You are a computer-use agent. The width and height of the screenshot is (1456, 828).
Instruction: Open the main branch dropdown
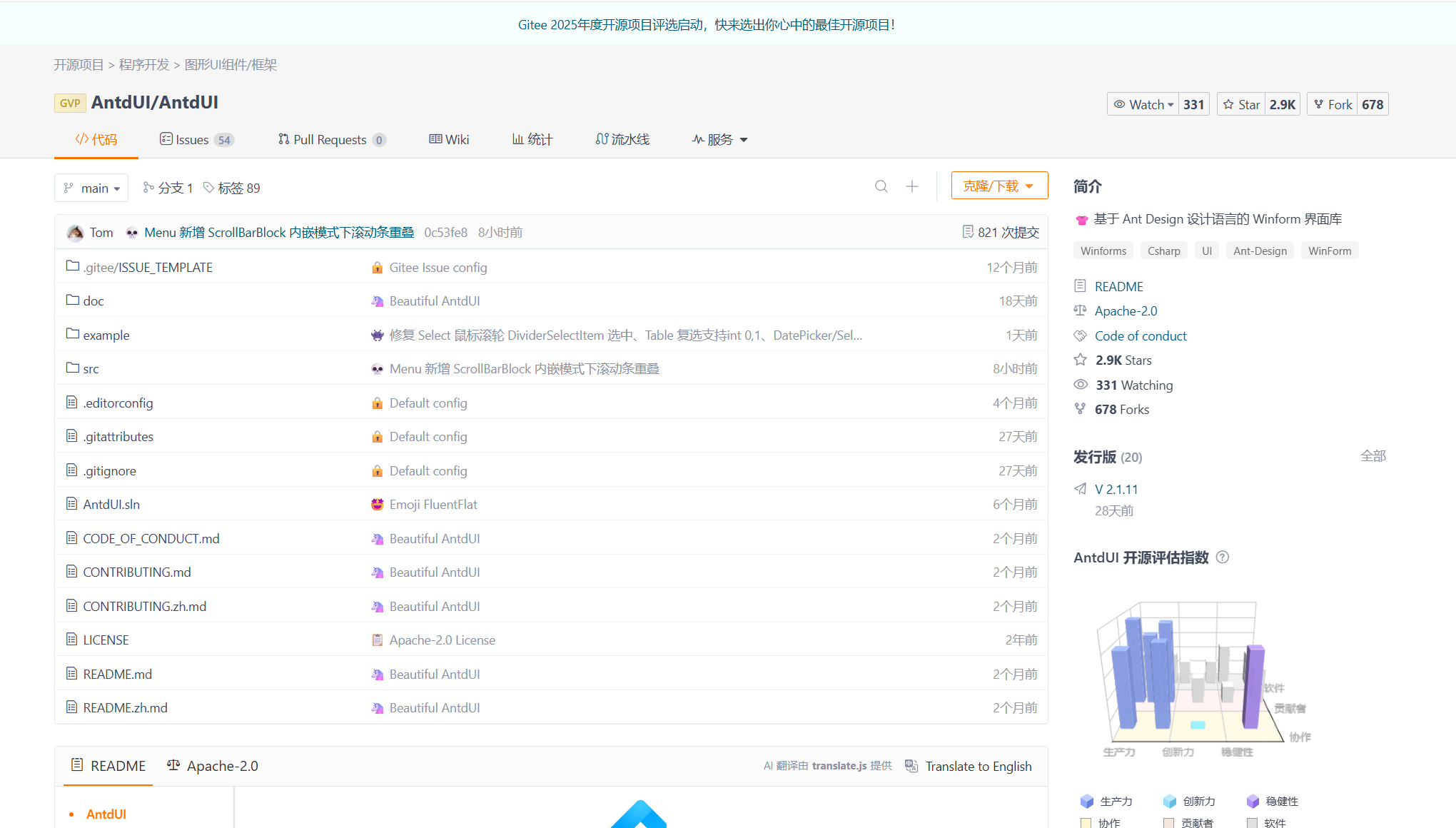(x=91, y=188)
